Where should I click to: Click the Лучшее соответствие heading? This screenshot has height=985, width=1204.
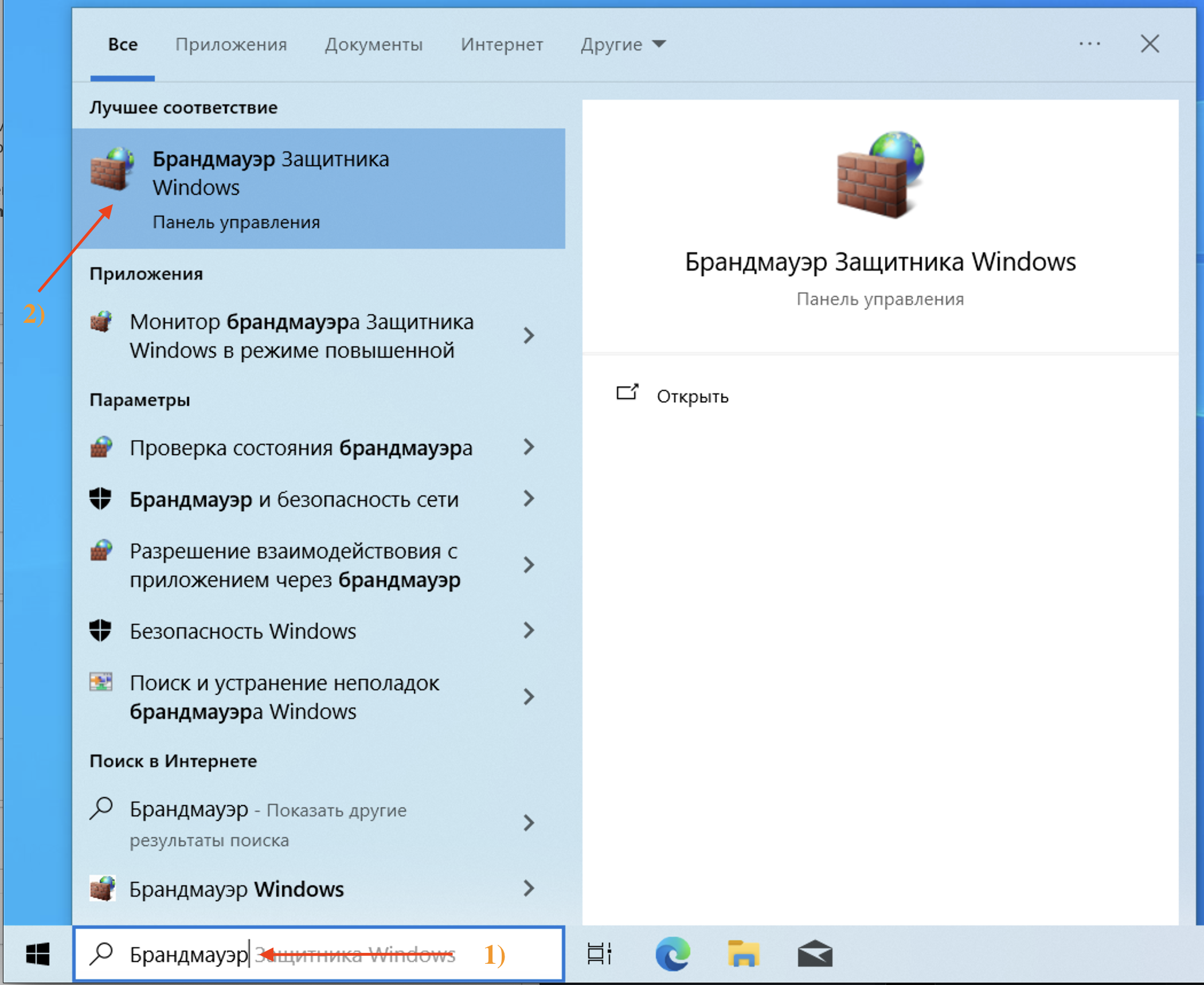(x=183, y=107)
